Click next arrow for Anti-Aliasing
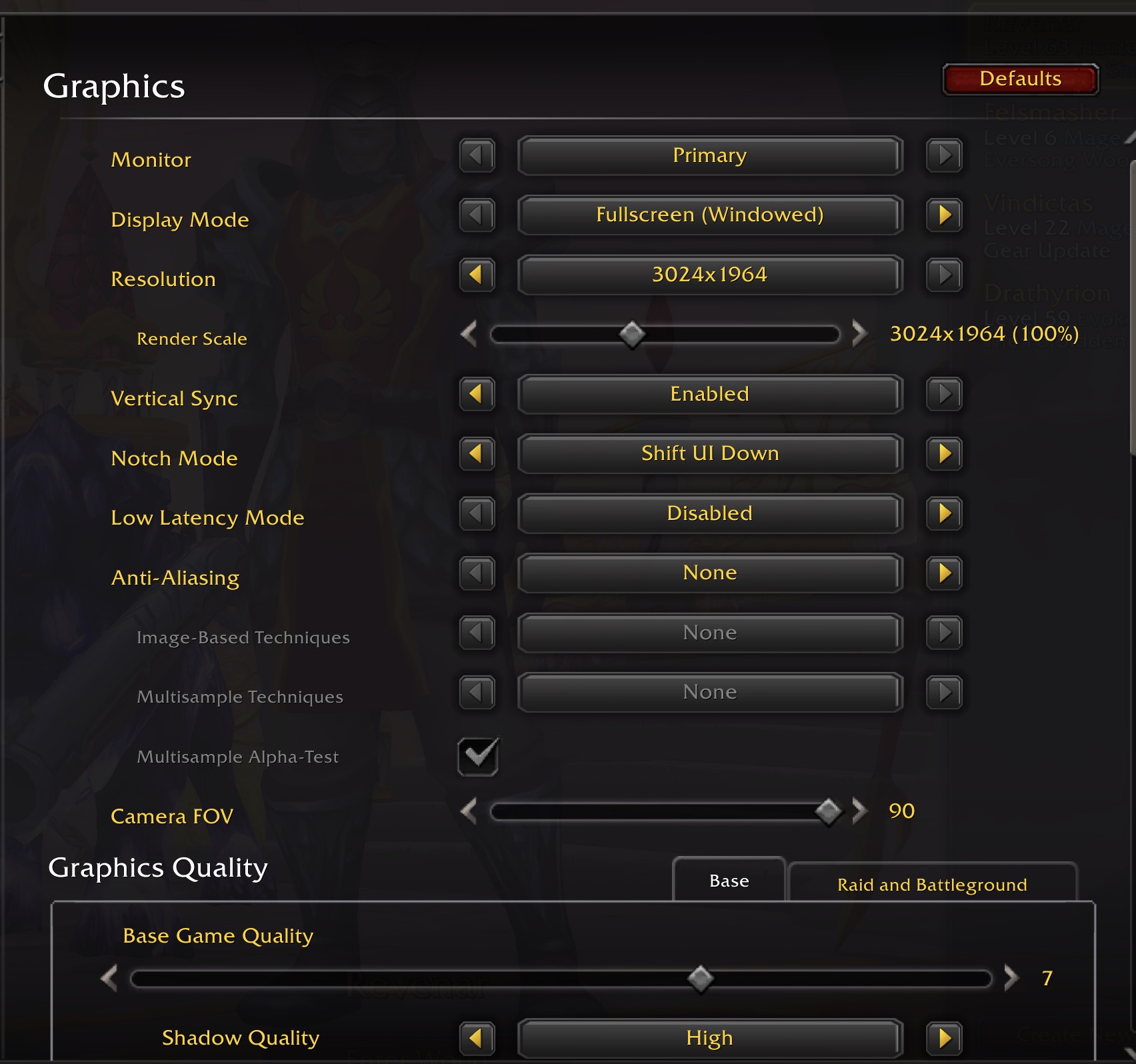 (x=944, y=573)
